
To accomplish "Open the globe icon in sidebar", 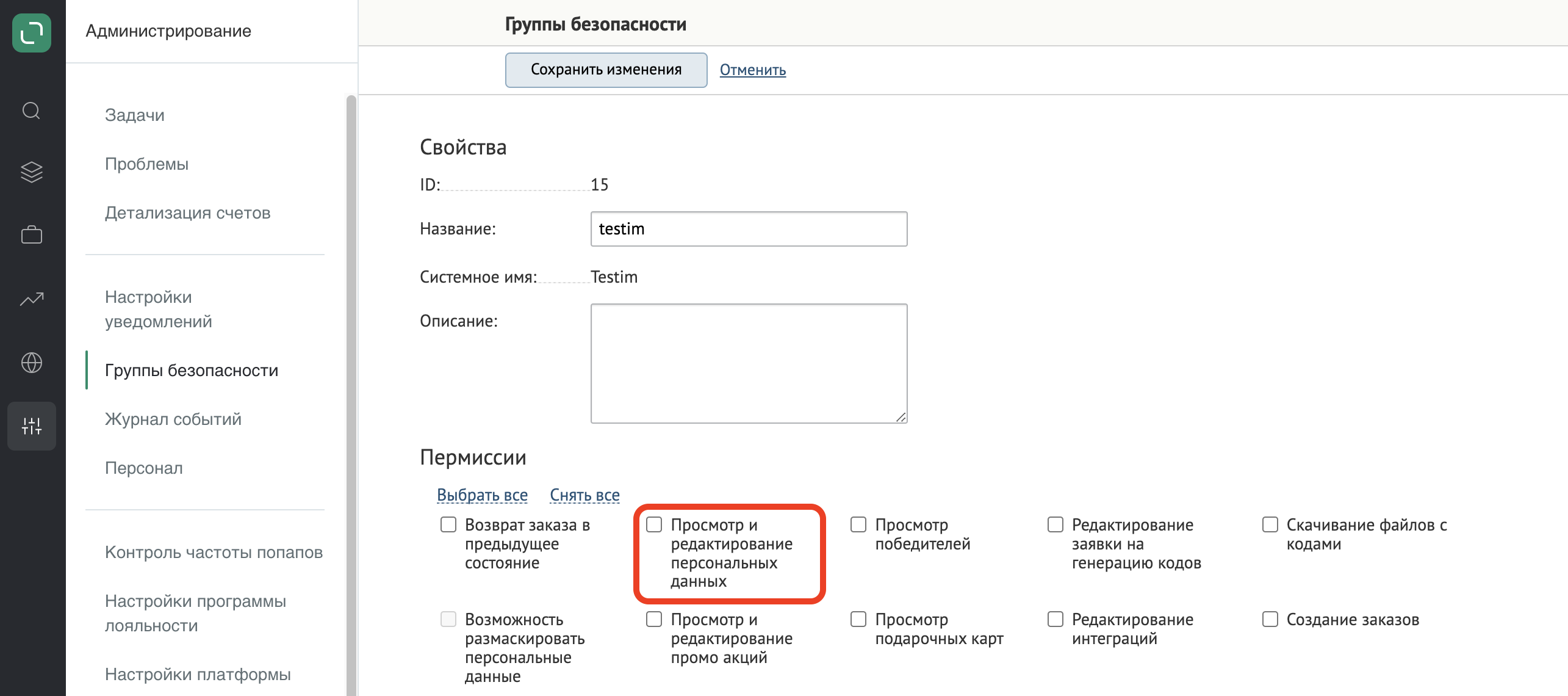I will [32, 363].
